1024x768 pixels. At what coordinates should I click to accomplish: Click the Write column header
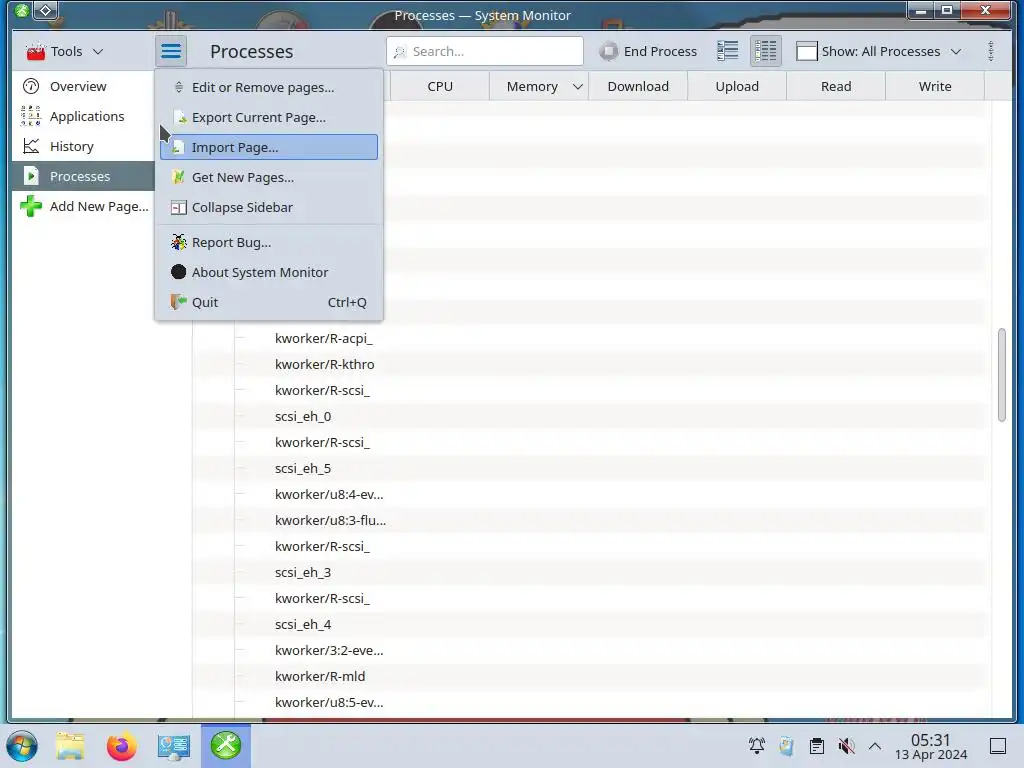pyautogui.click(x=935, y=86)
